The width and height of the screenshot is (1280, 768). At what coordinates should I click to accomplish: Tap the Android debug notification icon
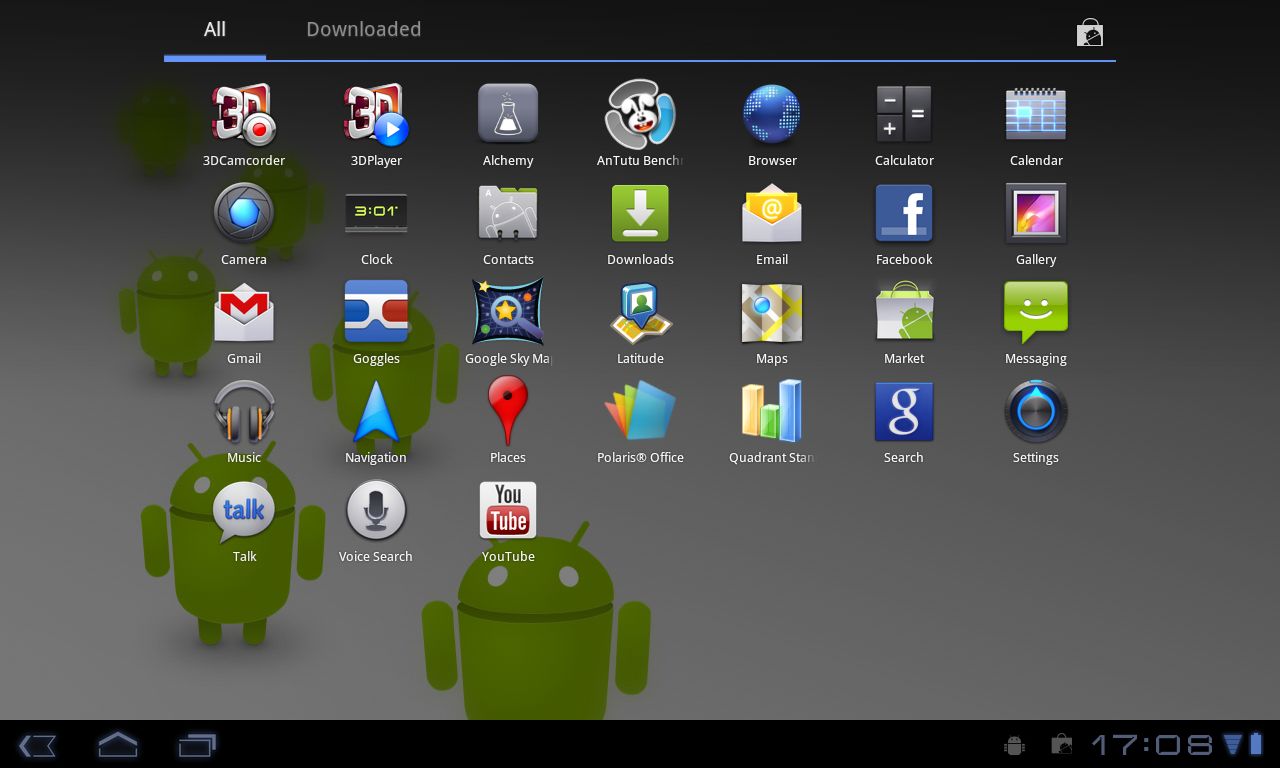[1014, 745]
